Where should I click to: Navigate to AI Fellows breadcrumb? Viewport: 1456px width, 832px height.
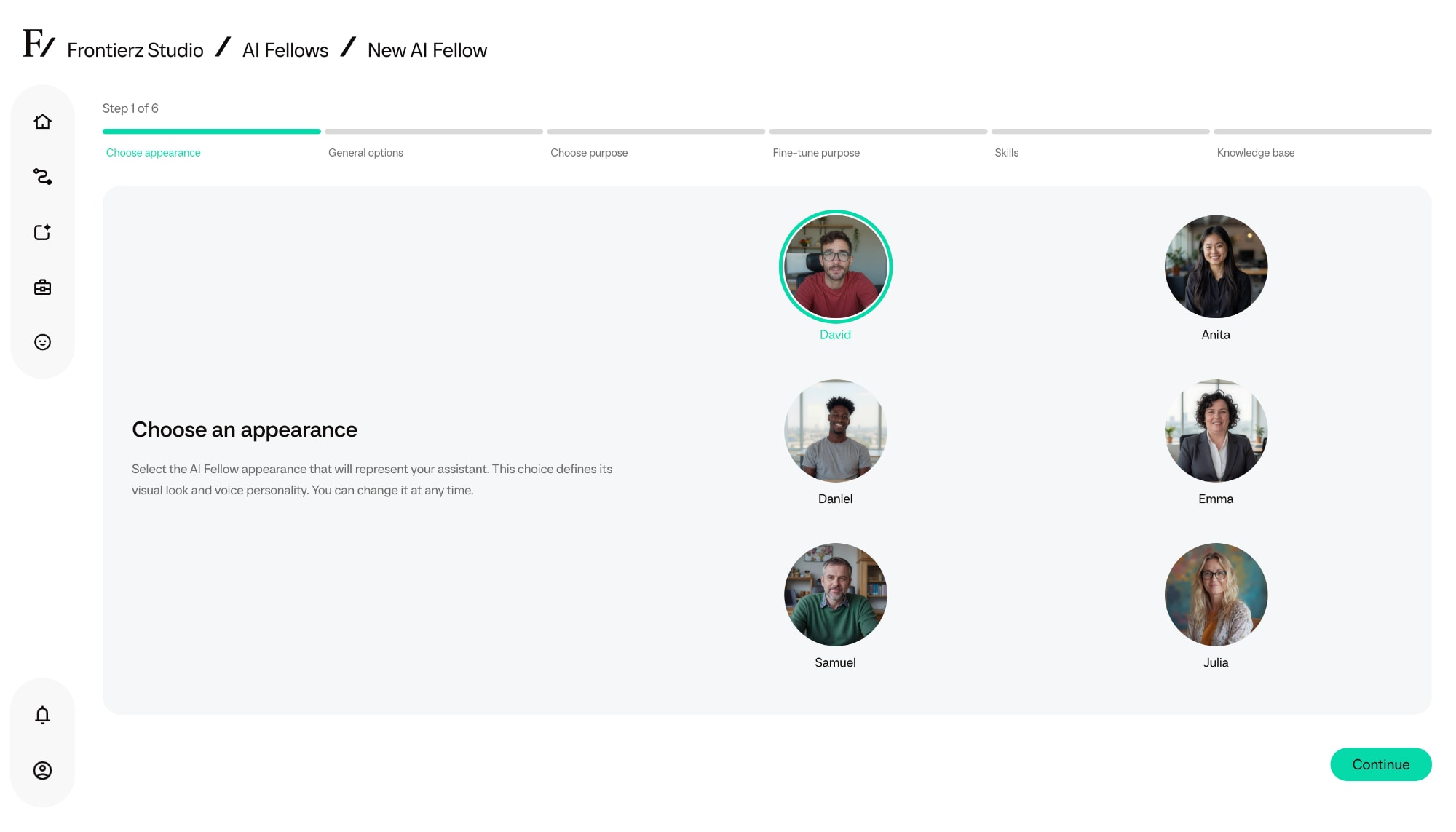(285, 50)
